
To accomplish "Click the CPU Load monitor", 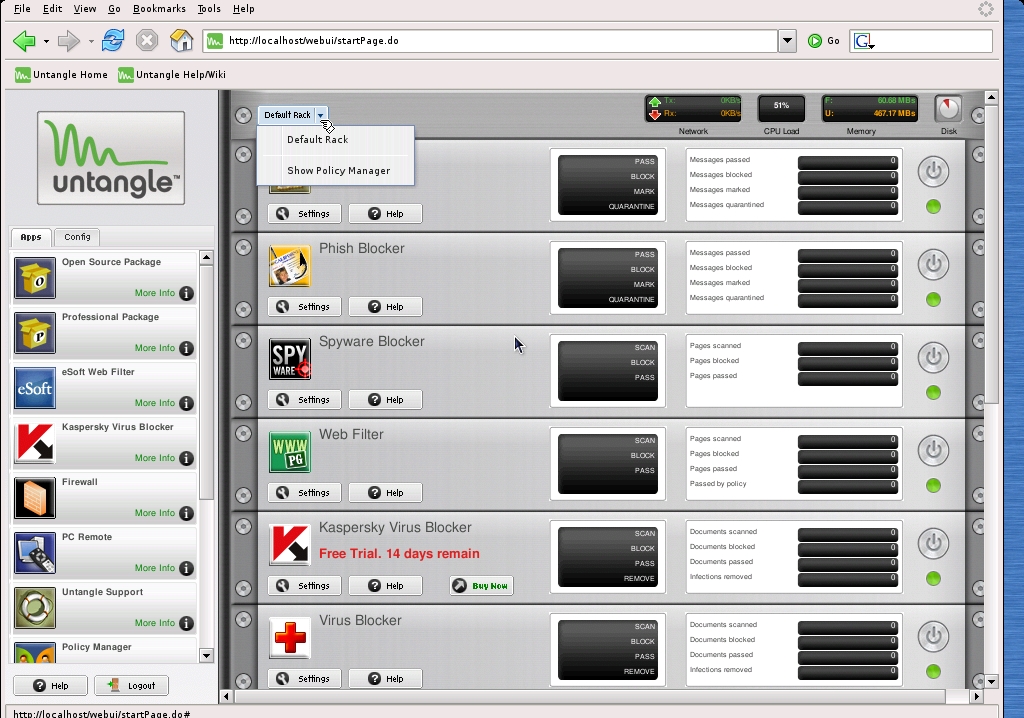I will tap(781, 108).
